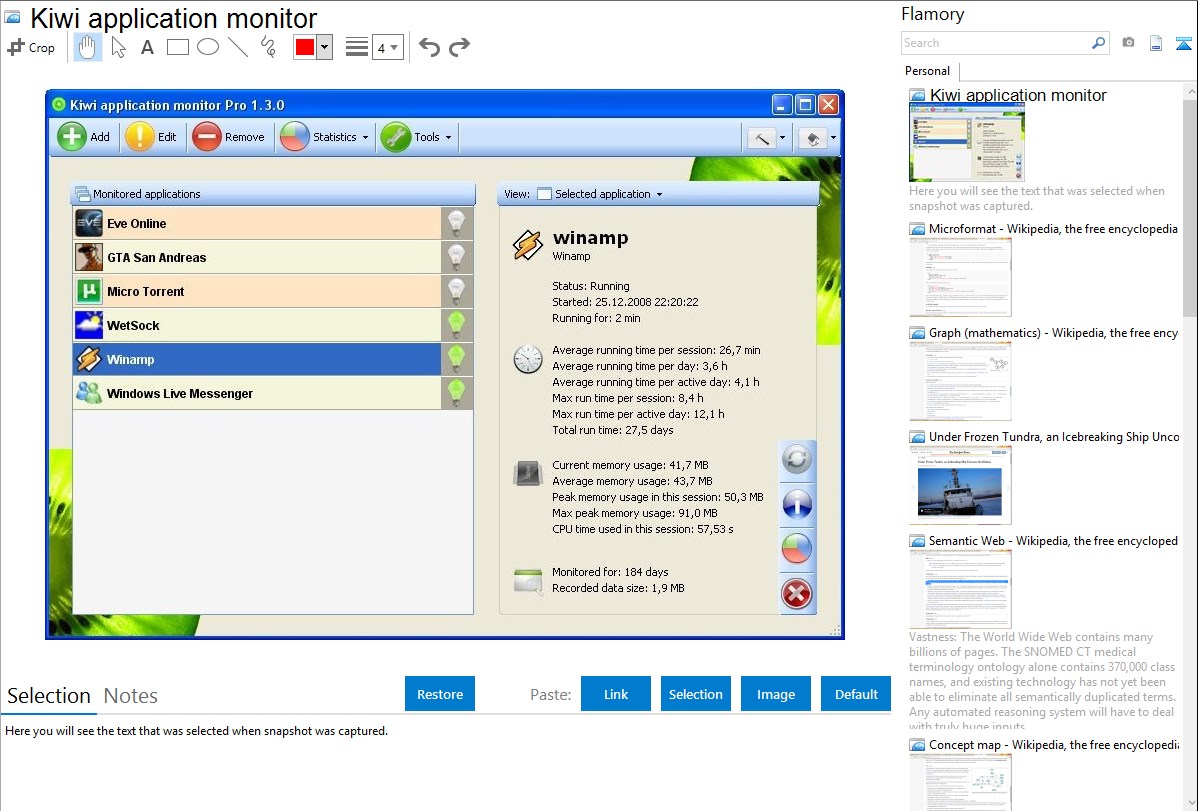The width and height of the screenshot is (1198, 811).
Task: Select the Winamp row
Action: 257,359
